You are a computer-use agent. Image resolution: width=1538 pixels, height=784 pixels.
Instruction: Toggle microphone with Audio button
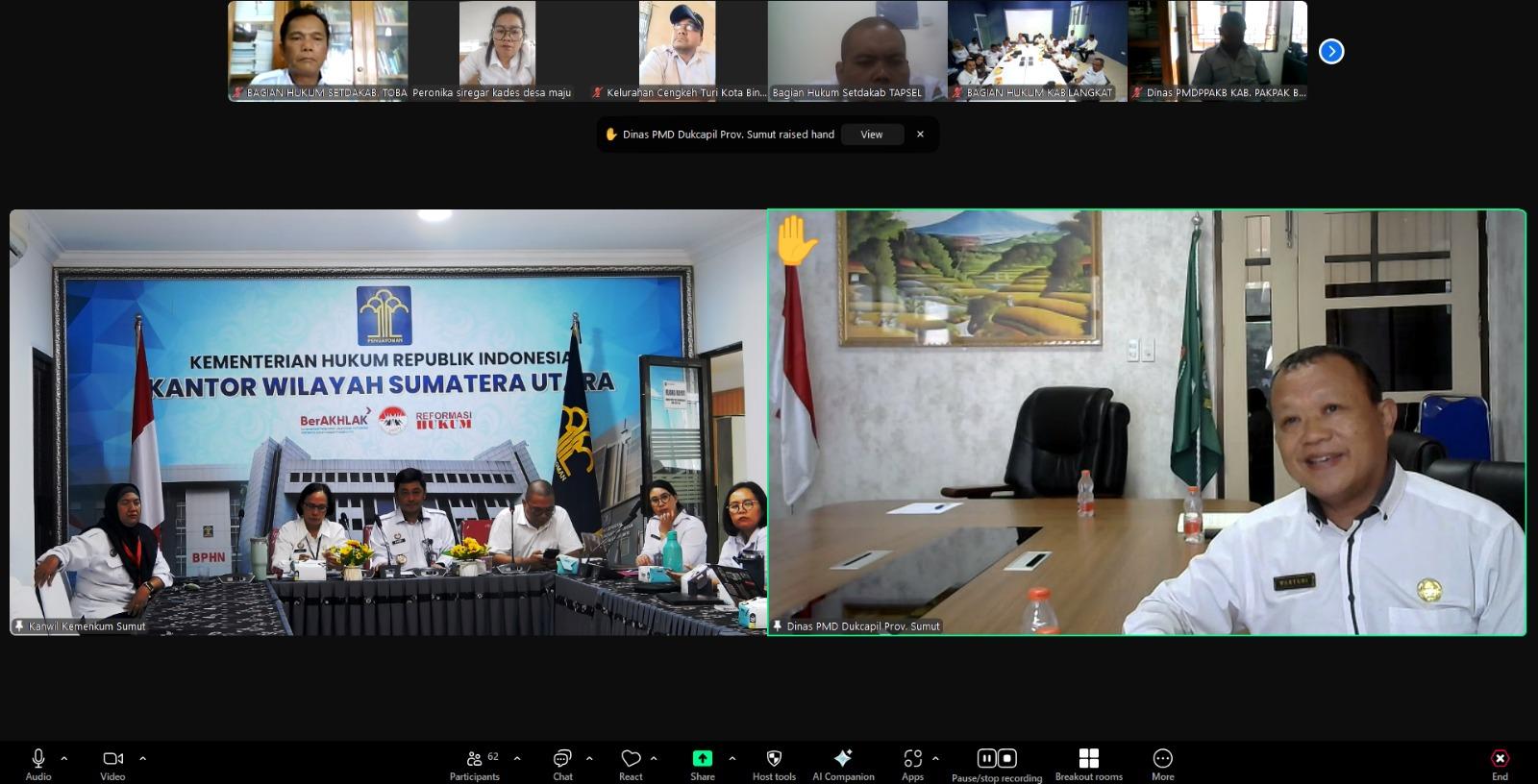pos(38,759)
